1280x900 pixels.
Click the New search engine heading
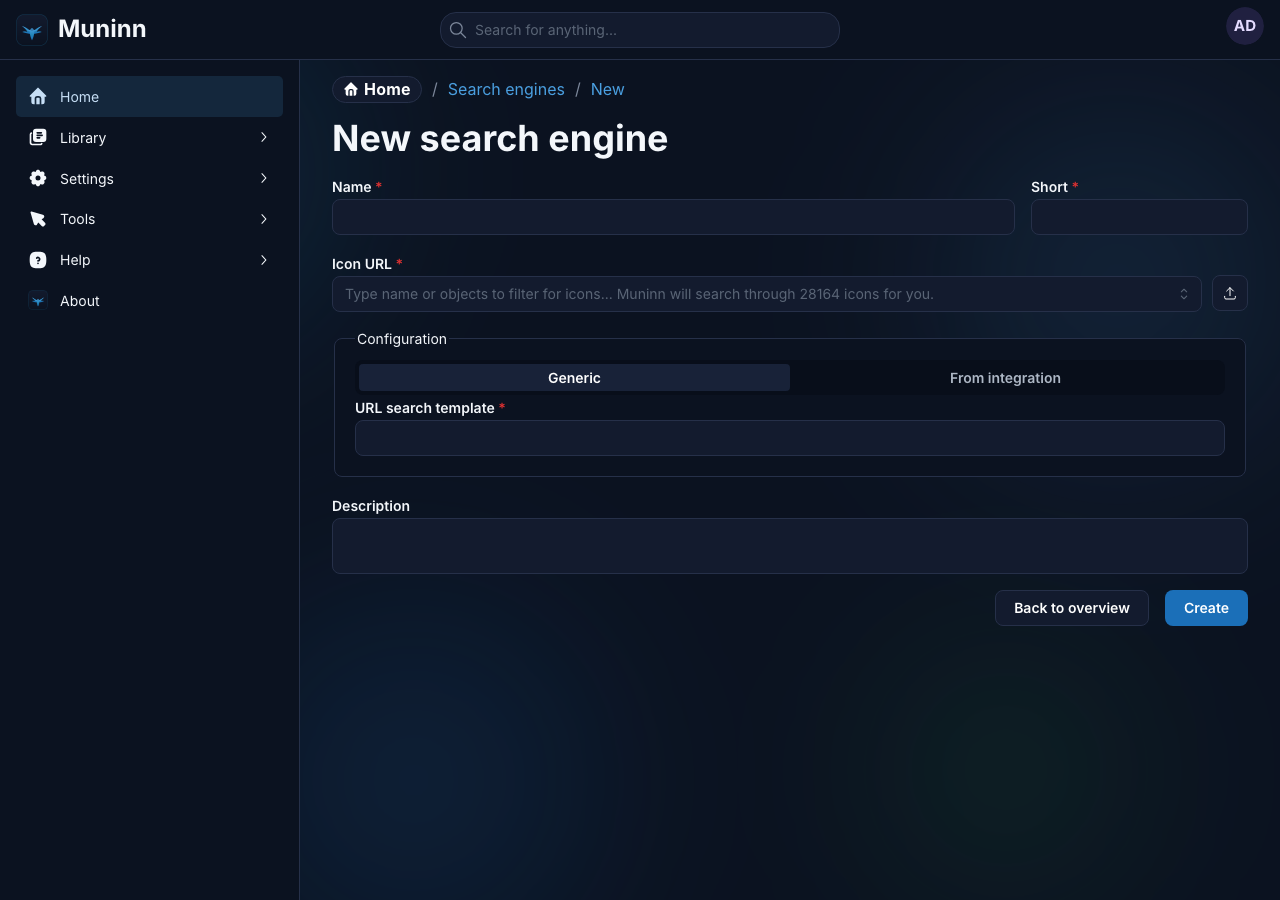click(500, 138)
